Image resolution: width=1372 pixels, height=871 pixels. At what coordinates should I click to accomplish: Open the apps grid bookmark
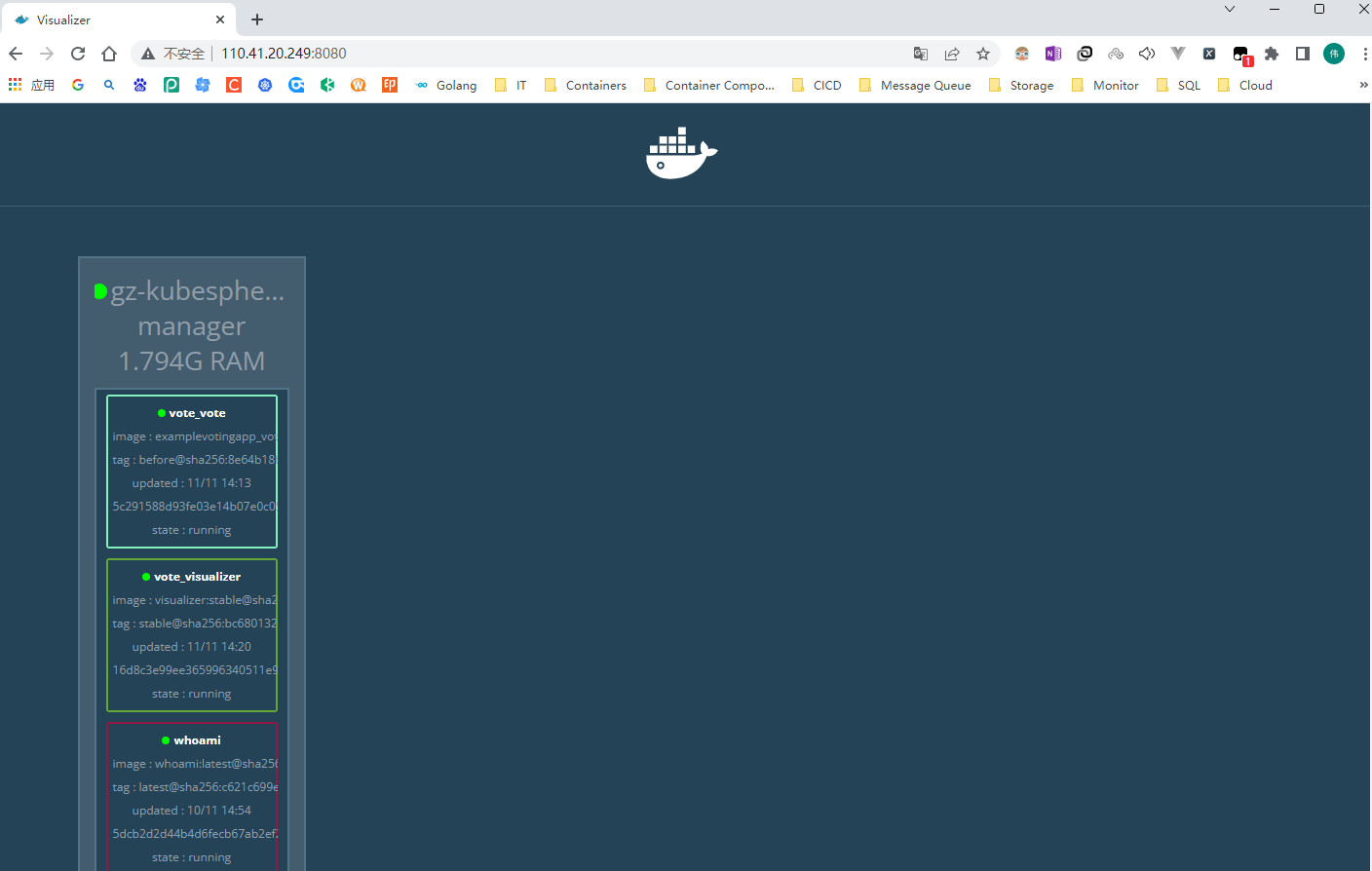tap(15, 85)
